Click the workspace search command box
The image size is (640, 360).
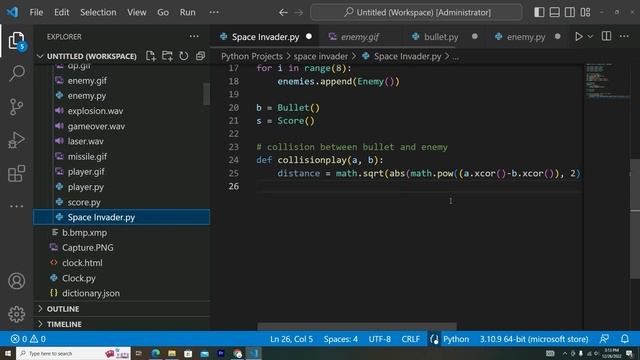pos(416,12)
